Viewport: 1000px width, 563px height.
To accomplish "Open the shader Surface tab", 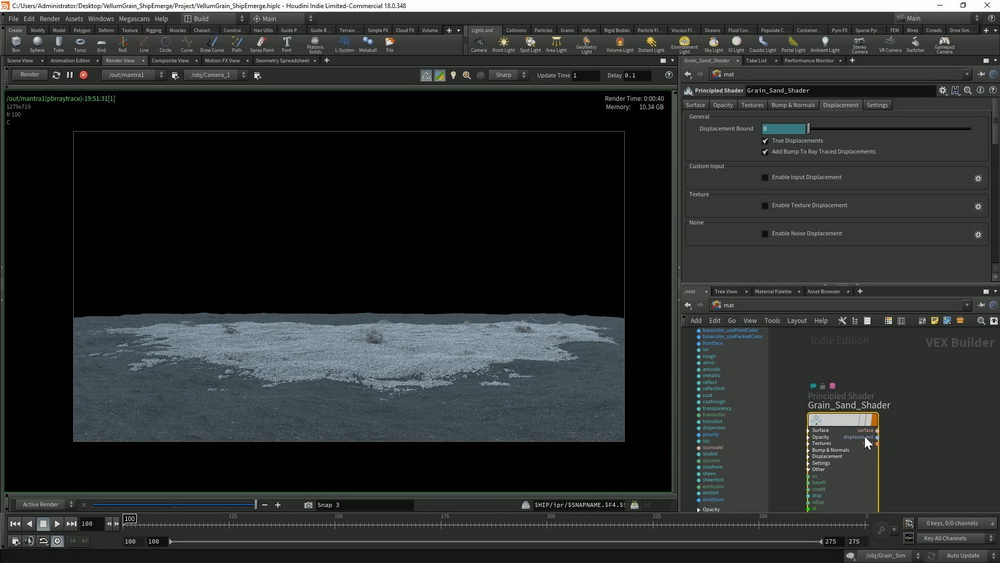I will pos(695,105).
